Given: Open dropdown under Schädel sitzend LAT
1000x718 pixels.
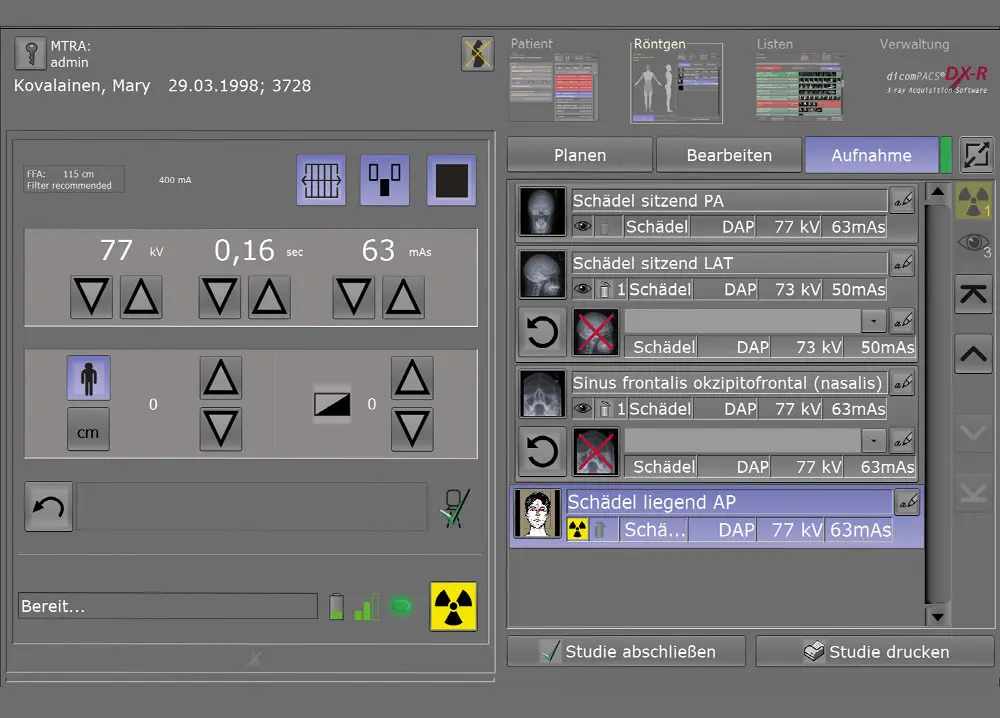Looking at the screenshot, I should [x=873, y=322].
